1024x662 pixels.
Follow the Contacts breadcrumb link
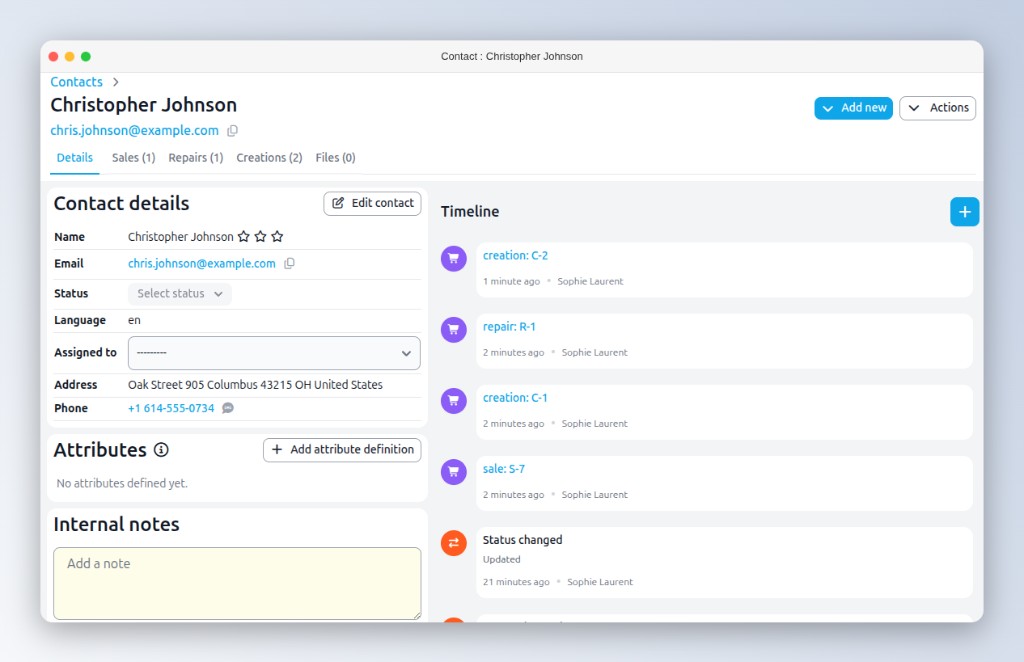tap(77, 82)
